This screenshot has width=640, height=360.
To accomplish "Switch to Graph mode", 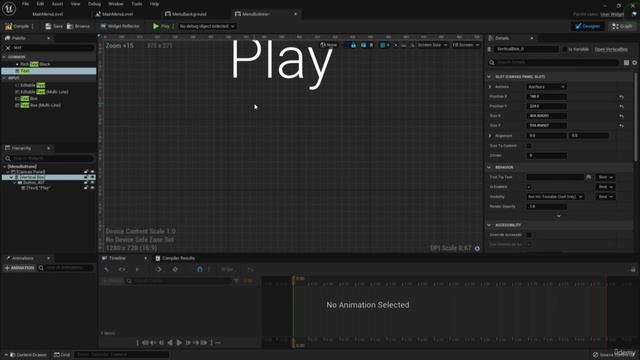I will (x=622, y=26).
